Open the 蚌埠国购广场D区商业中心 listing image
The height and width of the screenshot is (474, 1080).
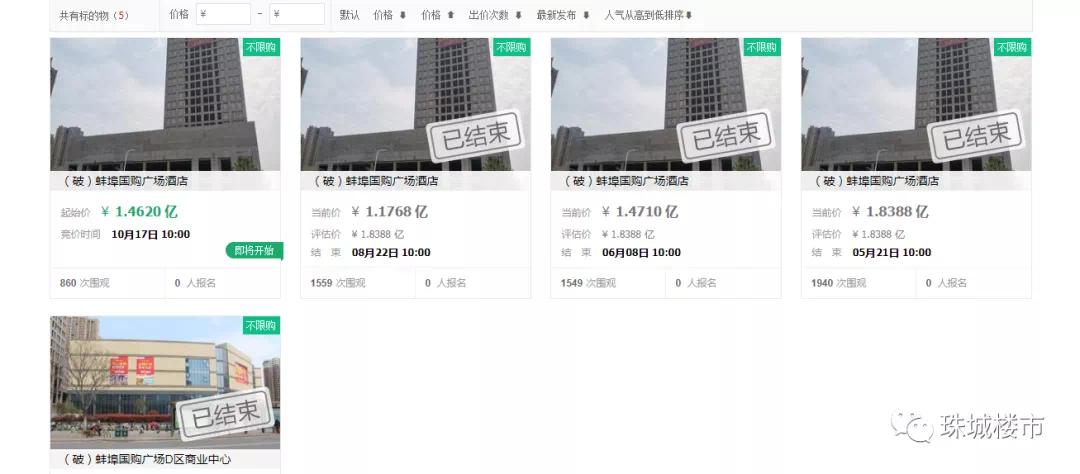pos(165,382)
